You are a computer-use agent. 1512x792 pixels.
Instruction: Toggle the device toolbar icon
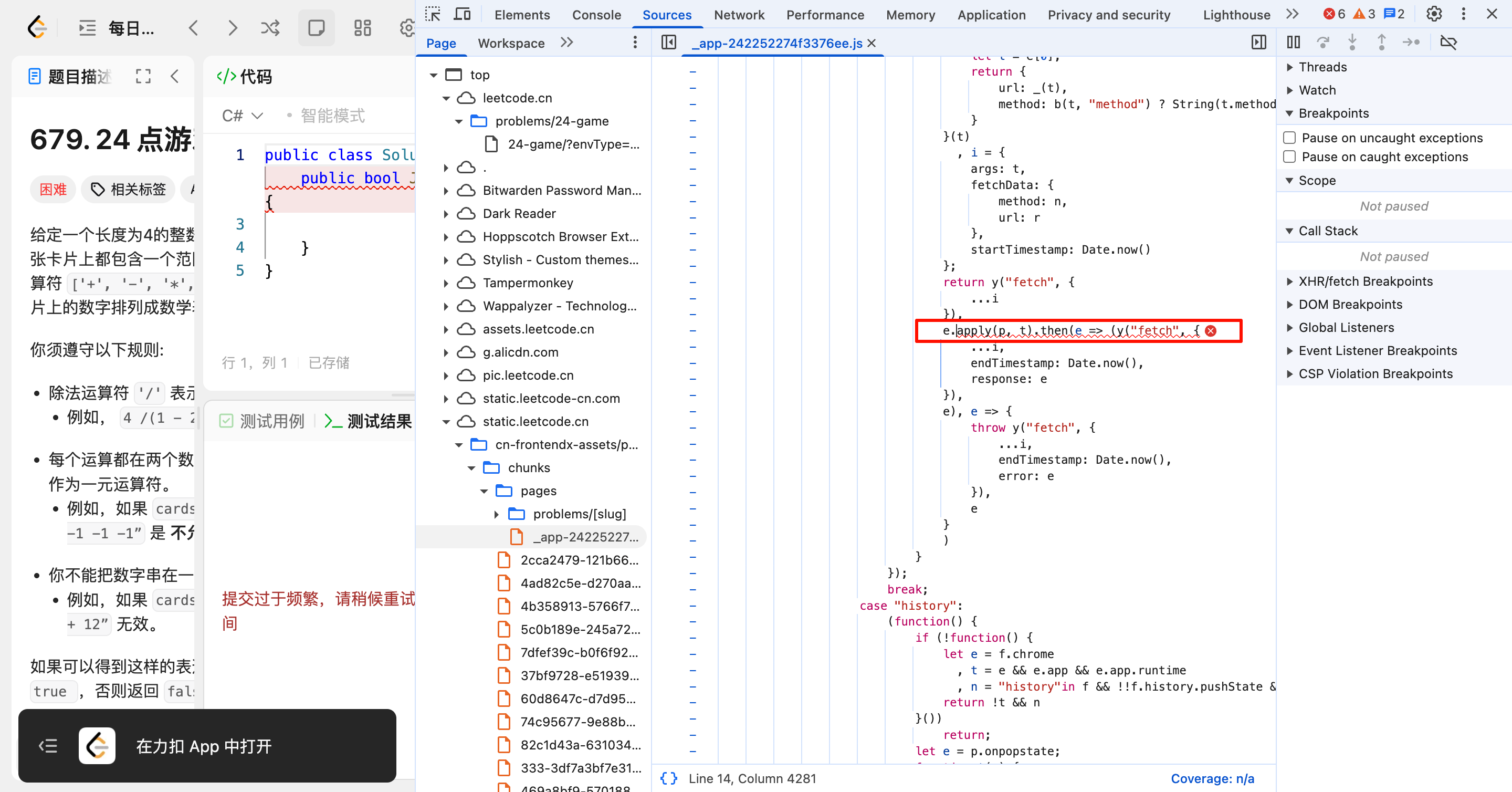(463, 14)
